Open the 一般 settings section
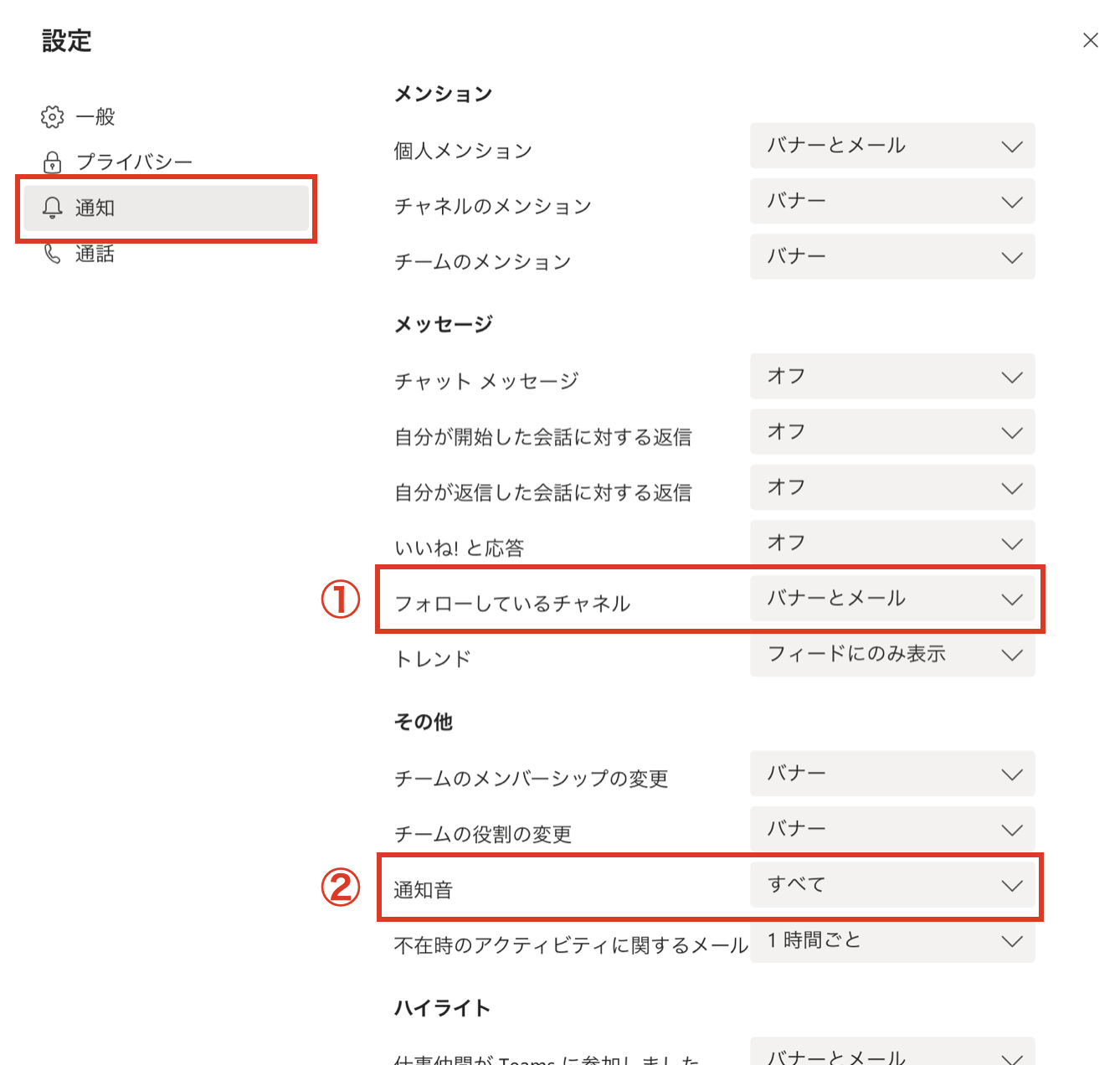1120x1065 pixels. pyautogui.click(x=95, y=116)
